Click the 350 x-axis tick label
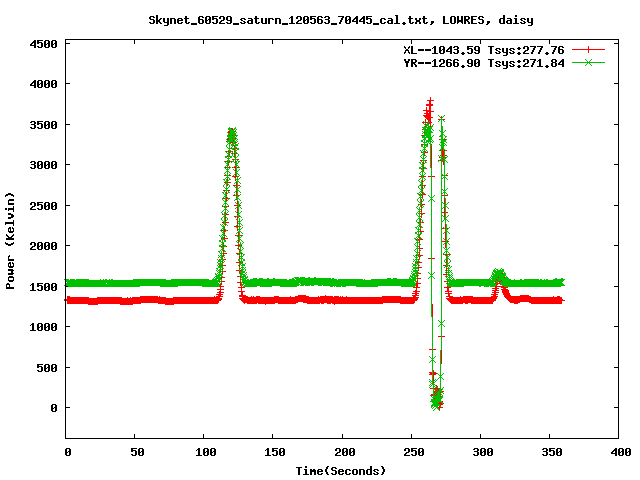The height and width of the screenshot is (480, 640). point(551,452)
